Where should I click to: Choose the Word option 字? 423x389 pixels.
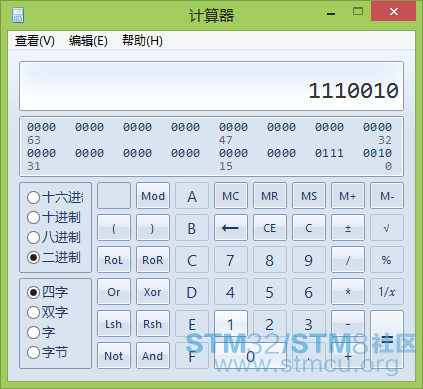[41, 332]
